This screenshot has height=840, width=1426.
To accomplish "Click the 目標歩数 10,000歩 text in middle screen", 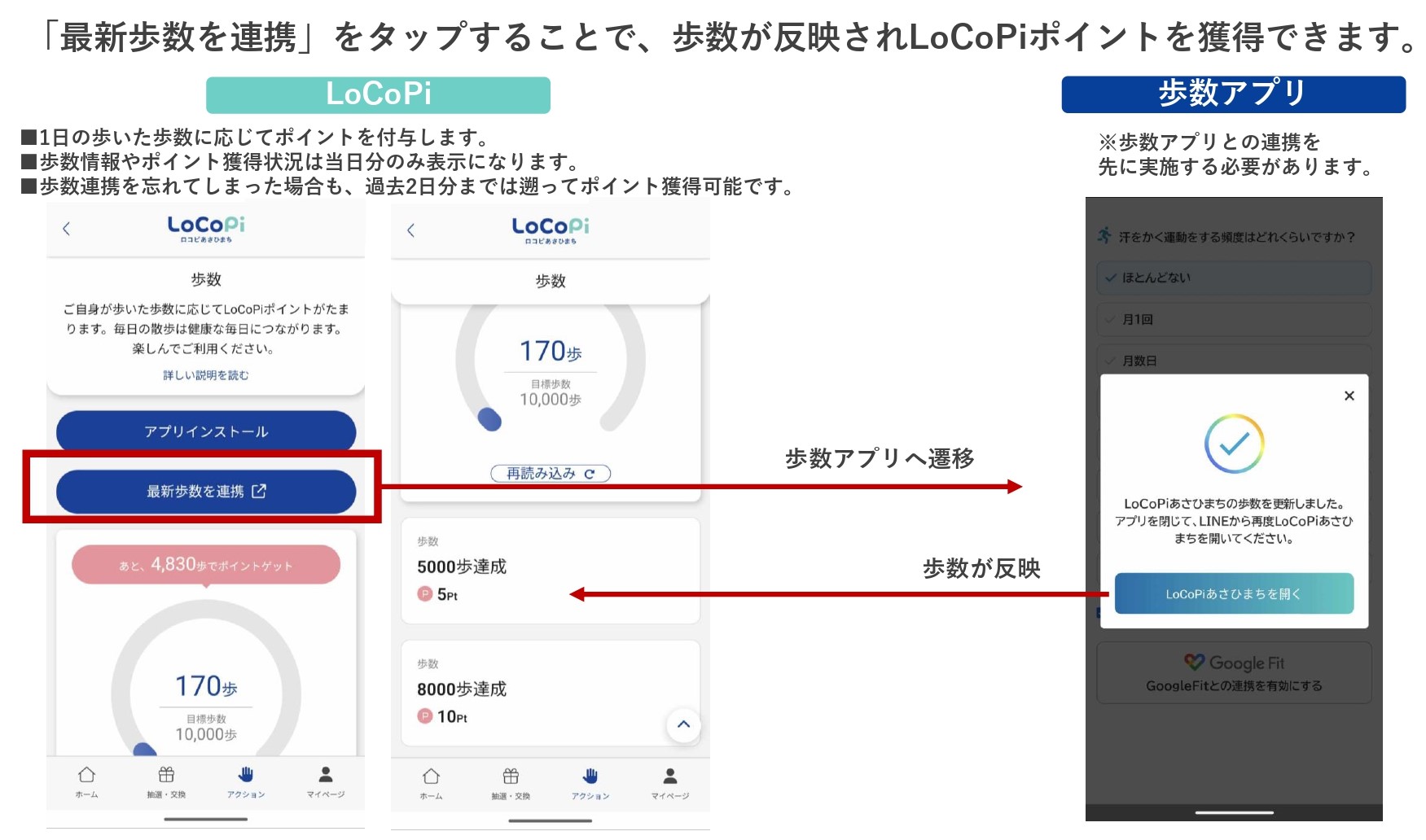I will pyautogui.click(x=551, y=393).
